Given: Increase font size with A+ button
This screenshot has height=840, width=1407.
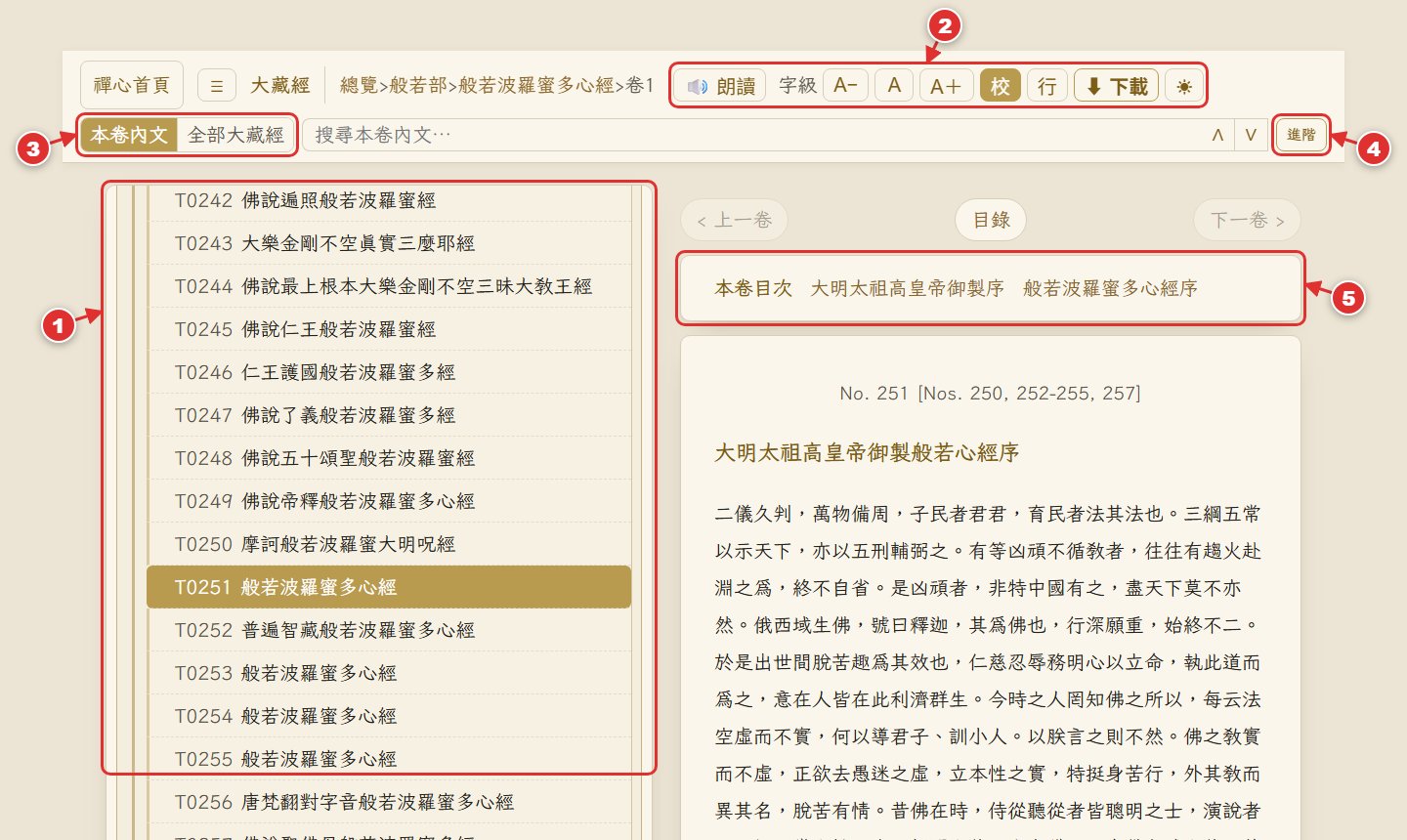Looking at the screenshot, I should tap(946, 86).
